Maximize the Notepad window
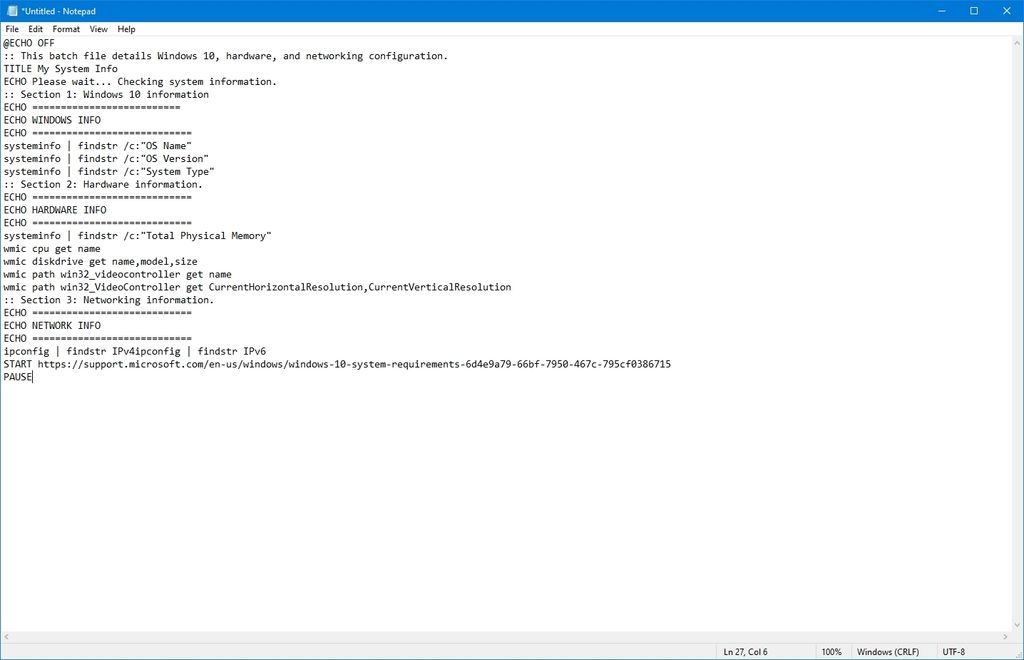This screenshot has width=1024, height=660. [x=973, y=10]
